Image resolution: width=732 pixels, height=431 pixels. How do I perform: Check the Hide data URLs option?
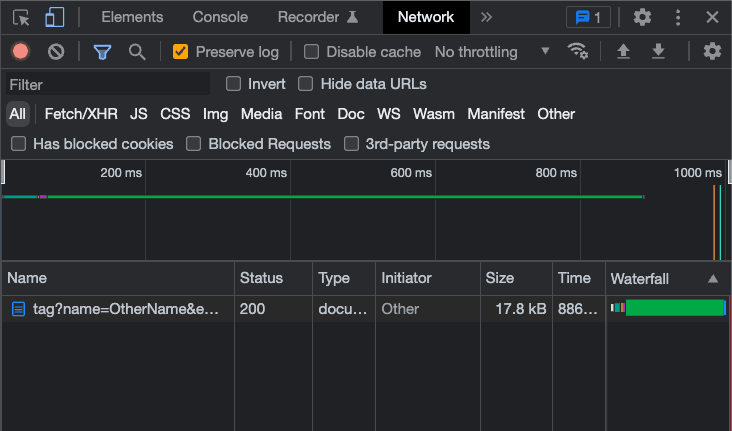pyautogui.click(x=306, y=84)
